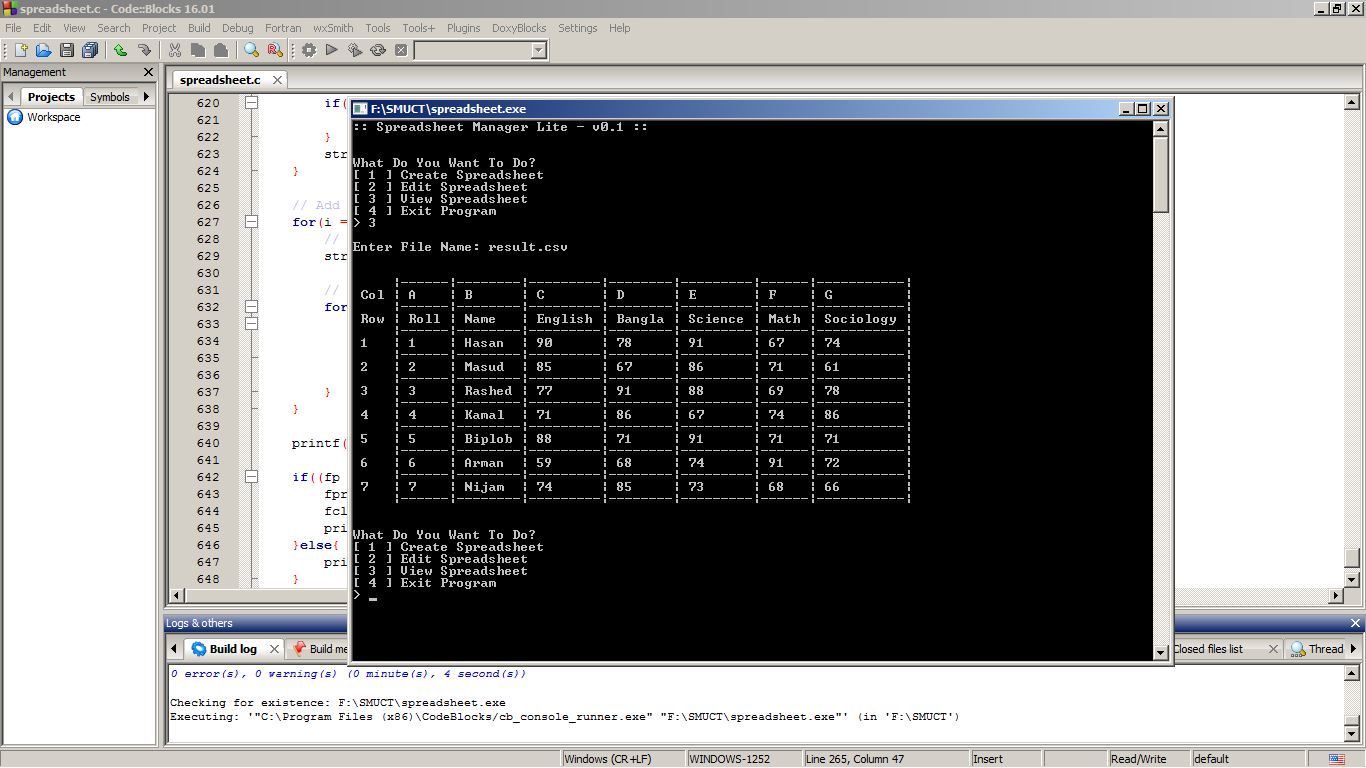Click the Redo arrow icon

tap(144, 50)
